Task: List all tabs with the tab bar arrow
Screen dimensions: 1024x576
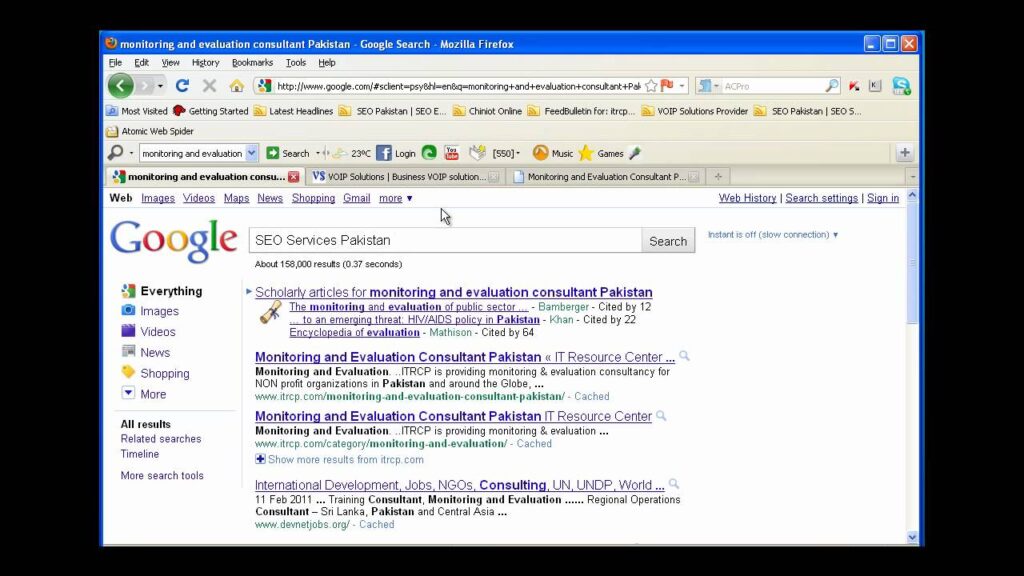Action: click(912, 176)
